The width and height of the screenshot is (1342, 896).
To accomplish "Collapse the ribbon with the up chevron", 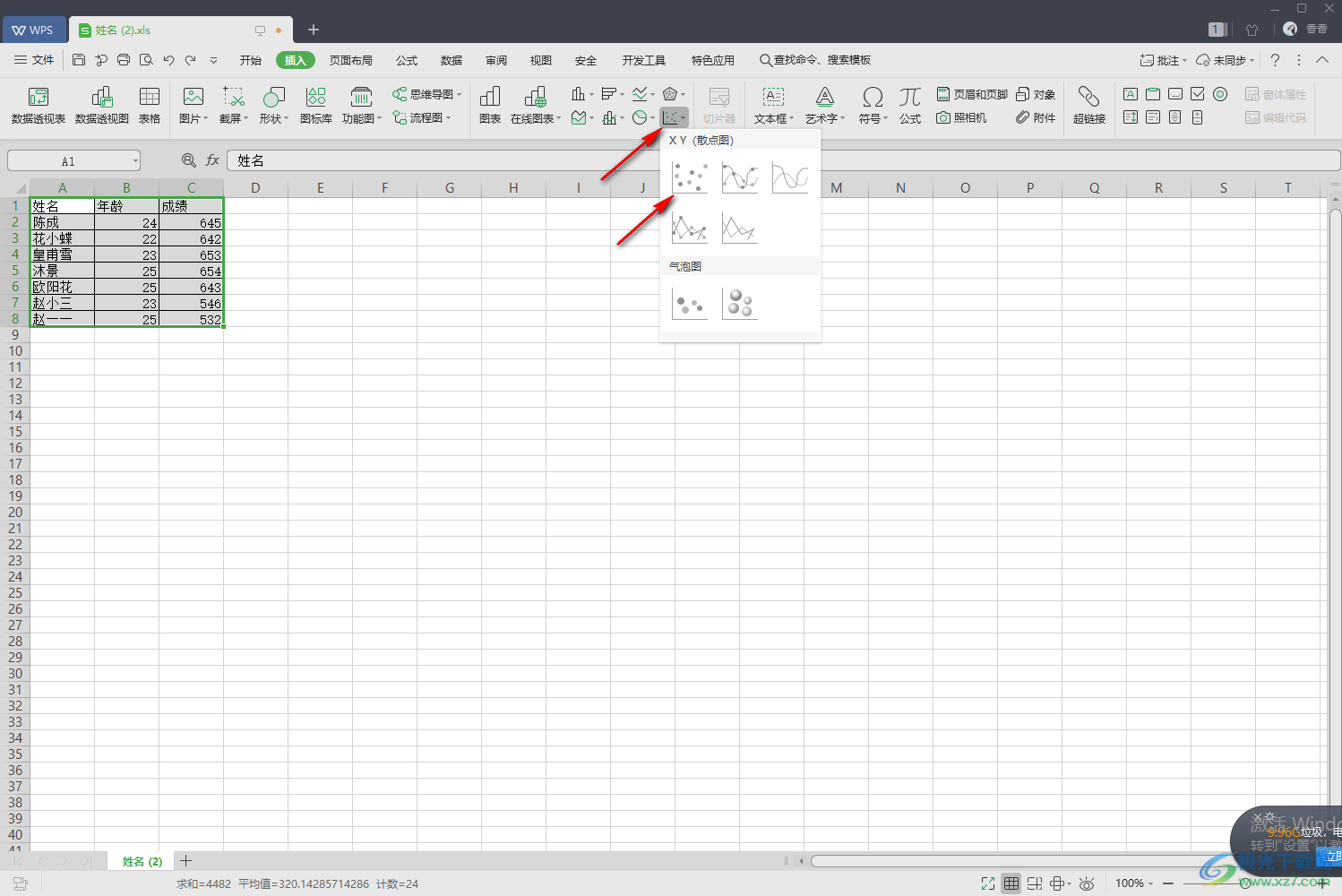I will (1322, 60).
